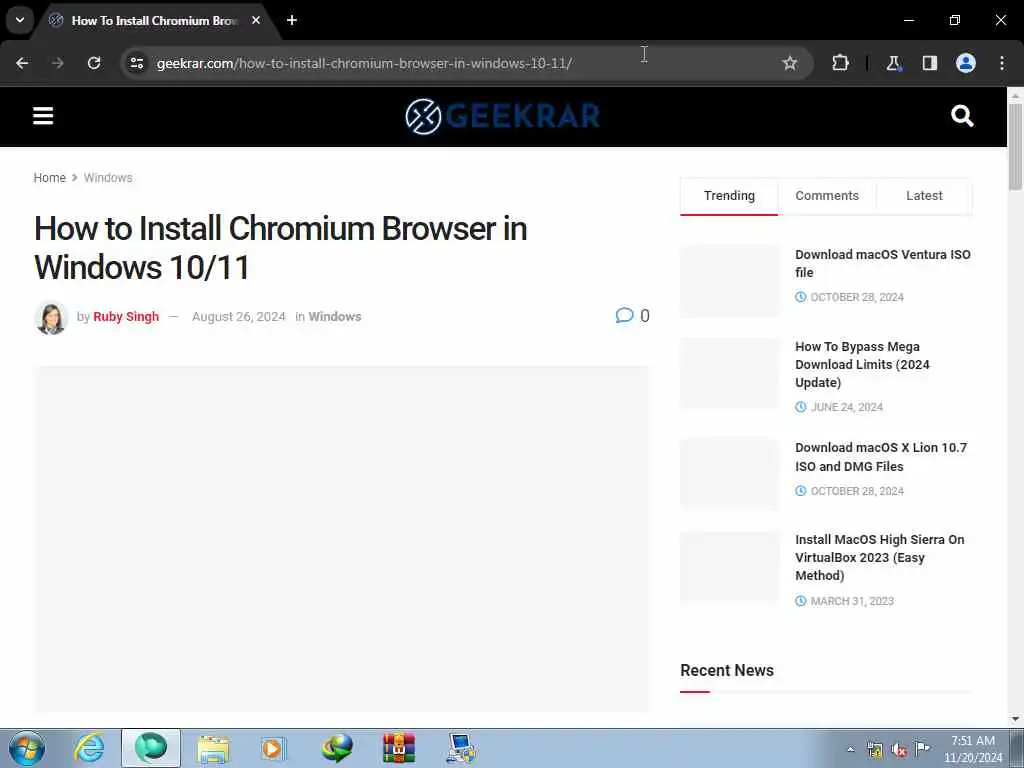
Task: Open Internet Download Manager taskbar icon
Action: tap(337, 748)
